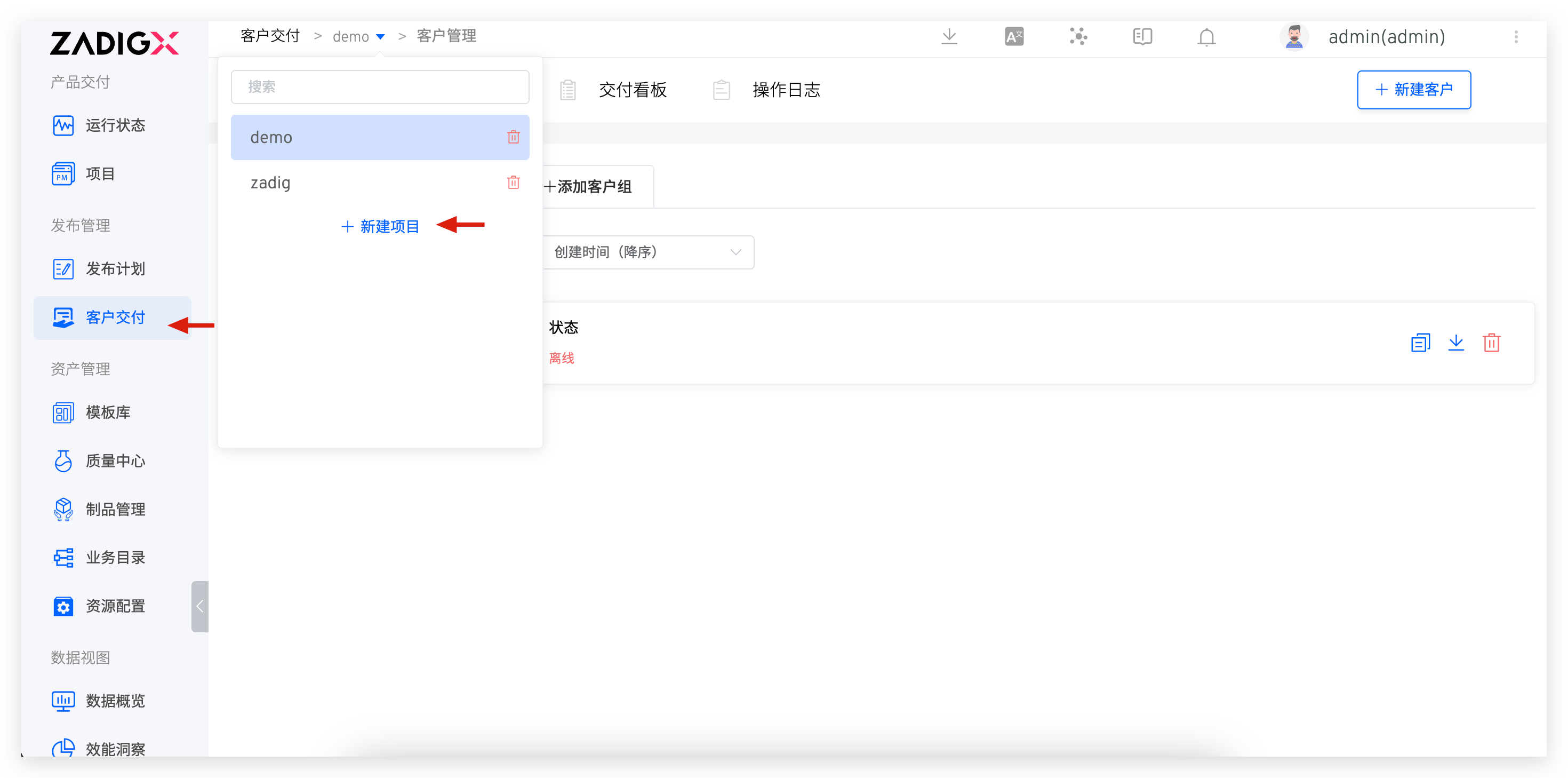Delete the demo project with trash icon
1568x778 pixels.
[x=513, y=137]
